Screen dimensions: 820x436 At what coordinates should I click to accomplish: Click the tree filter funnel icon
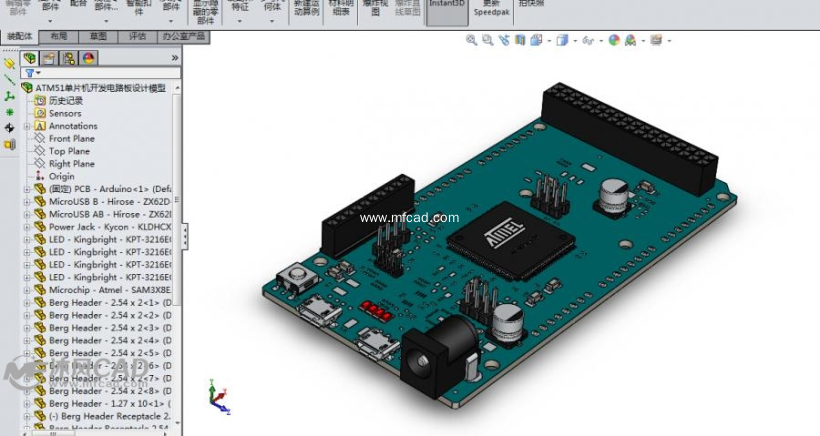point(30,73)
